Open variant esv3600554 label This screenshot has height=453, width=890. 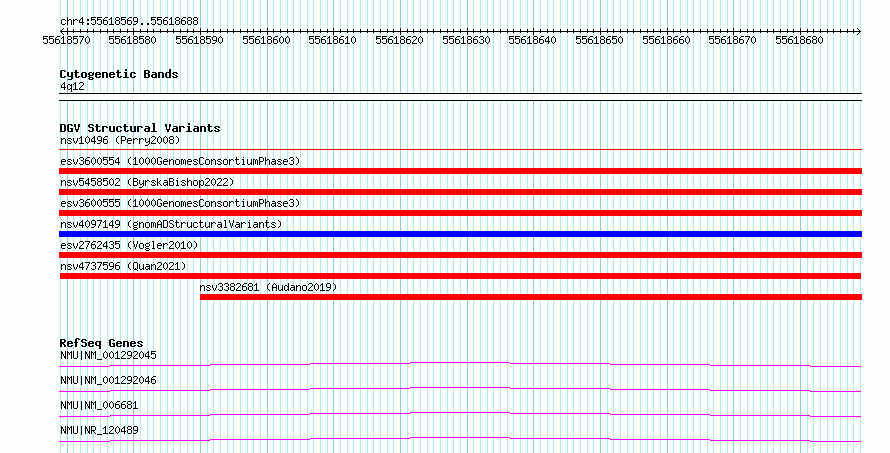[x=180, y=161]
